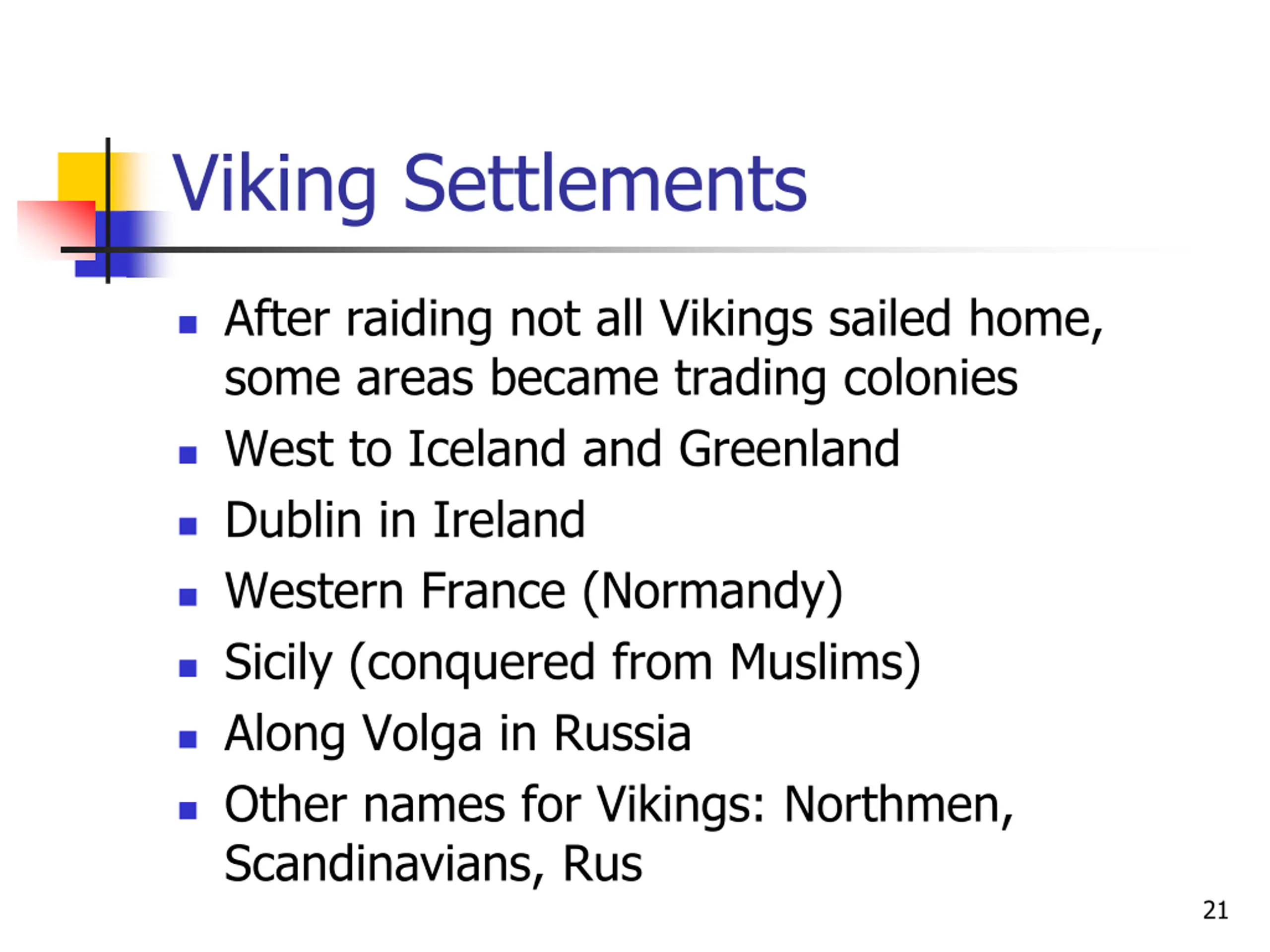
Task: Select the text "Scandinavians, Rus"
Action: [433, 864]
